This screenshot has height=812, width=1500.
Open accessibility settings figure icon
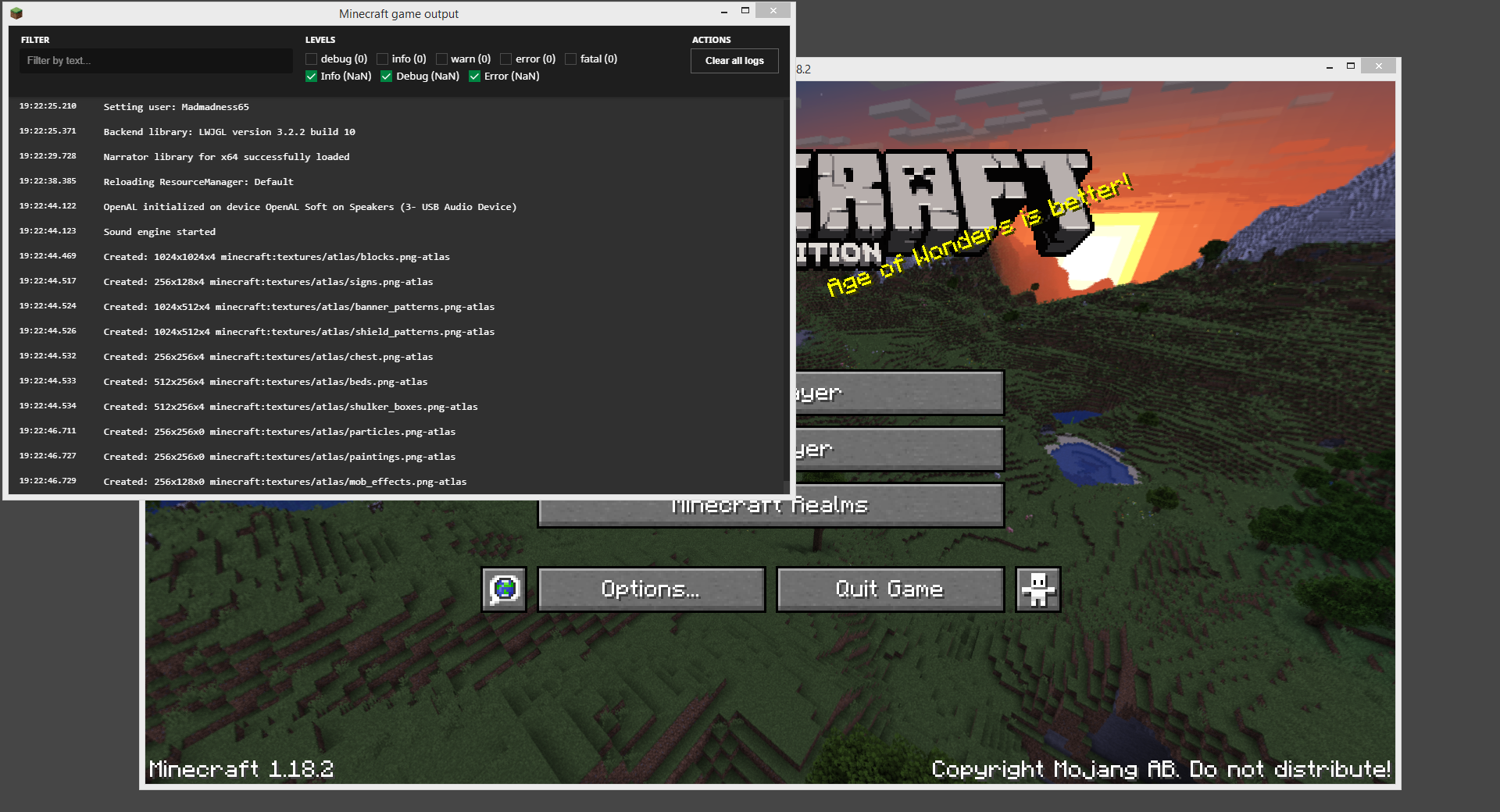click(x=1037, y=589)
